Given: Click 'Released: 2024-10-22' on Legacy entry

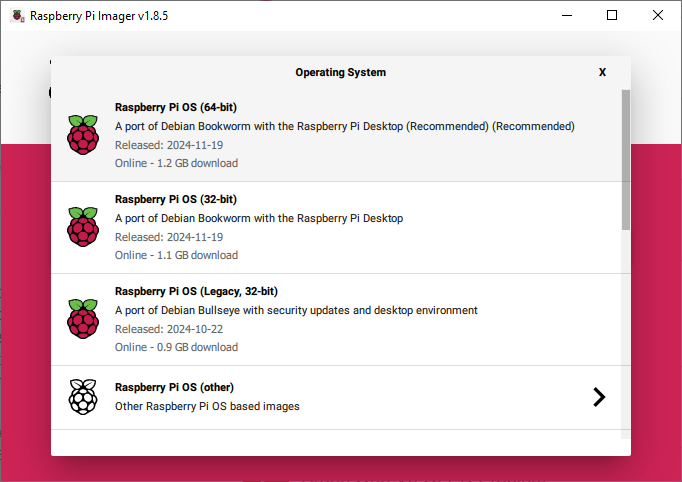Looking at the screenshot, I should (169, 329).
